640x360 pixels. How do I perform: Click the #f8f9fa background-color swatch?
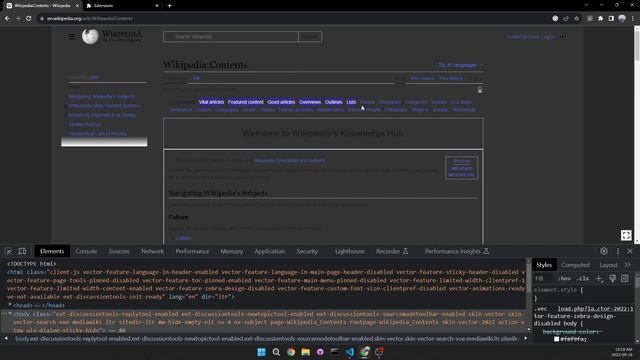pyautogui.click(x=556, y=339)
